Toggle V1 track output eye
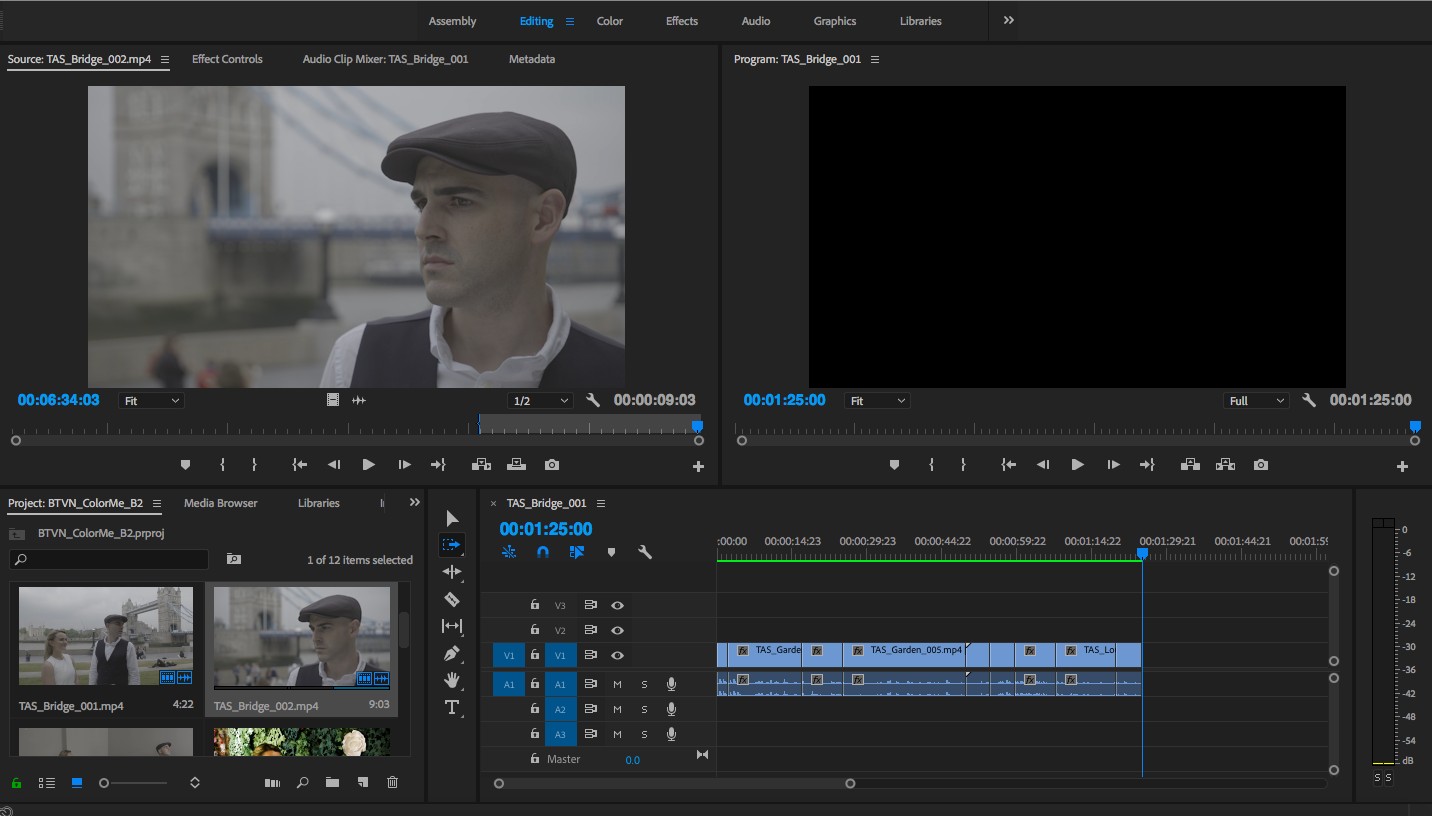 point(618,655)
